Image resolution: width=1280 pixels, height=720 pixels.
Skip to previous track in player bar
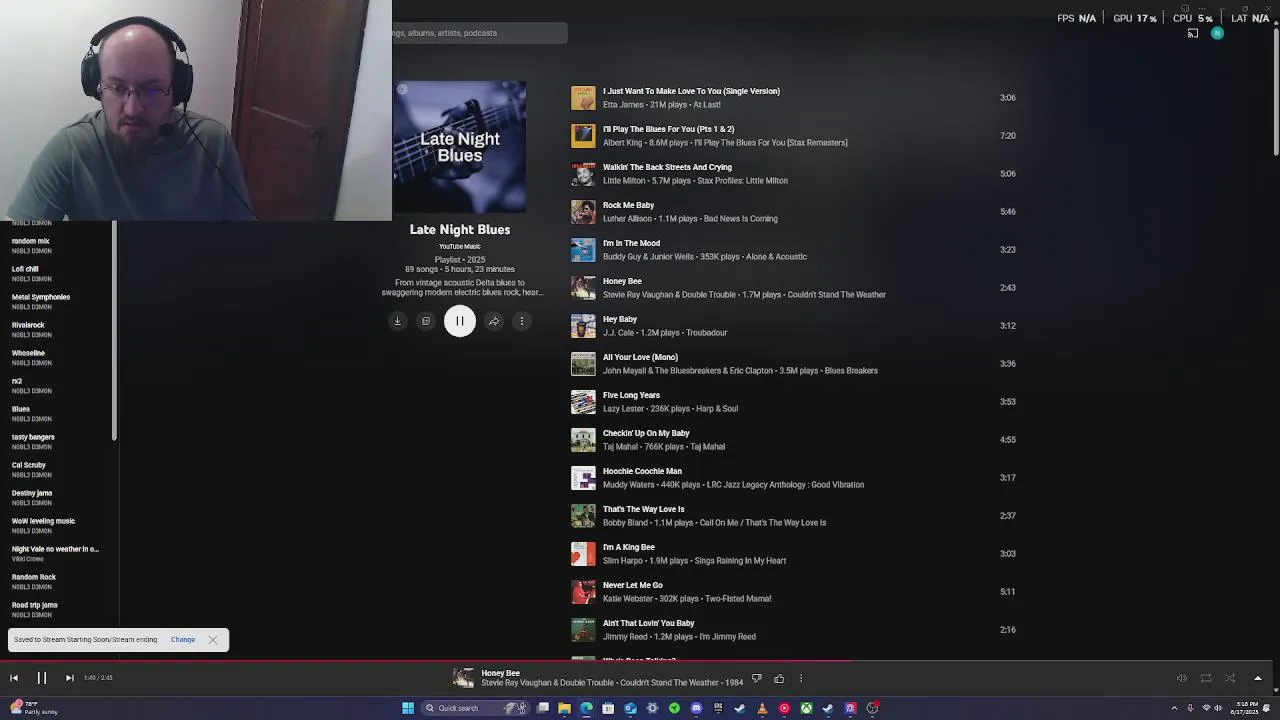[14, 678]
